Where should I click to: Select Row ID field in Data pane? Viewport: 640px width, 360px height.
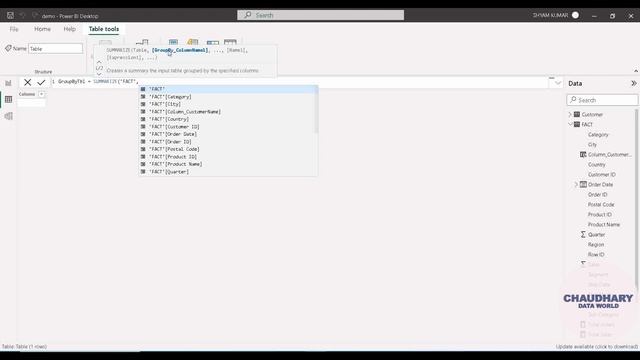tap(596, 254)
